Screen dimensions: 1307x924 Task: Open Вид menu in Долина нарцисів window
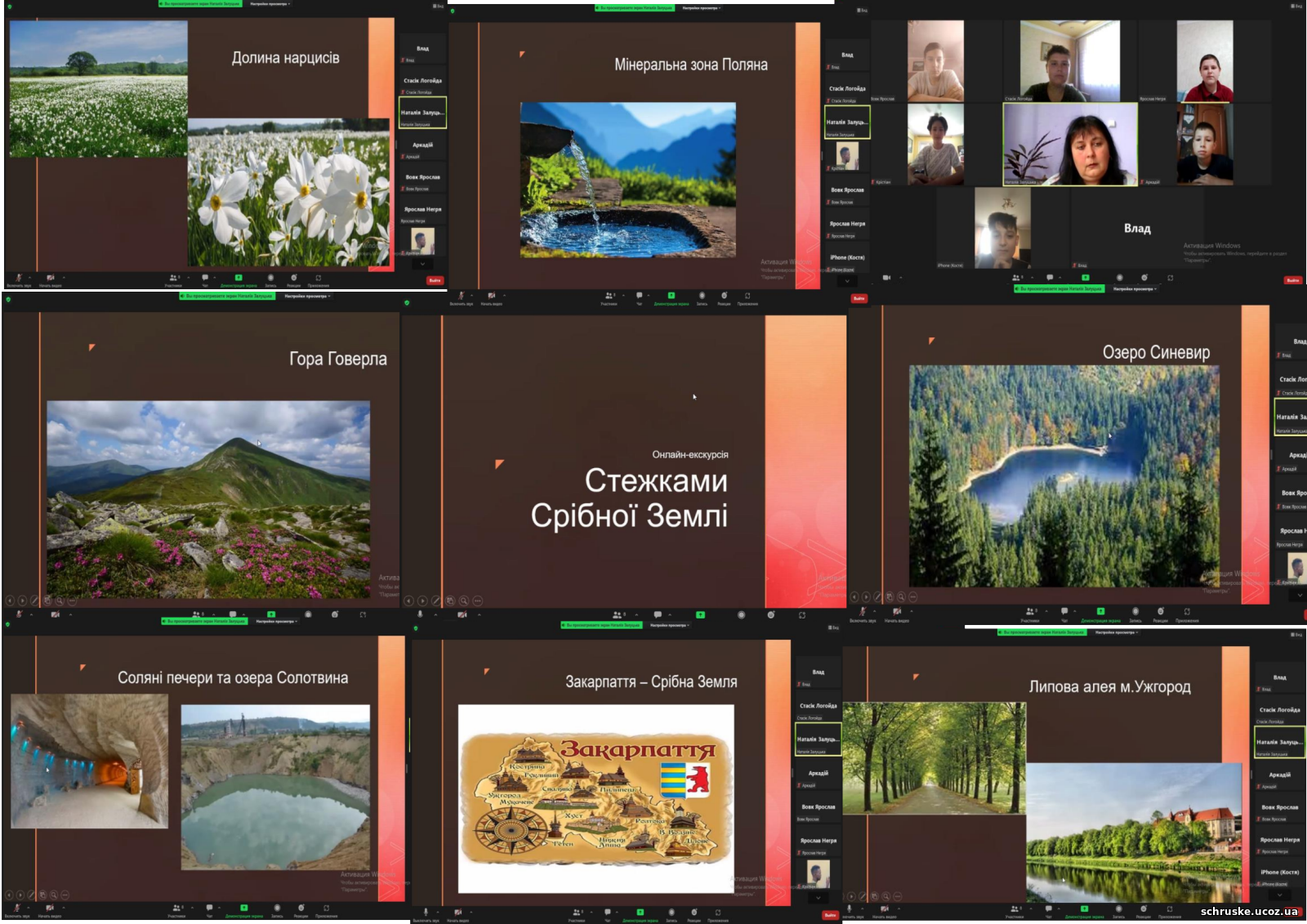pos(439,6)
